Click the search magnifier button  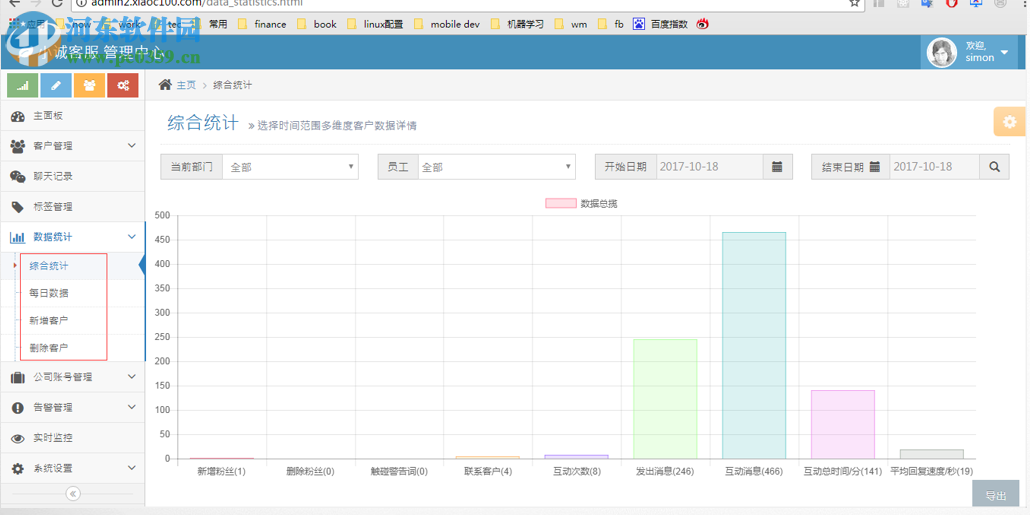[995, 167]
